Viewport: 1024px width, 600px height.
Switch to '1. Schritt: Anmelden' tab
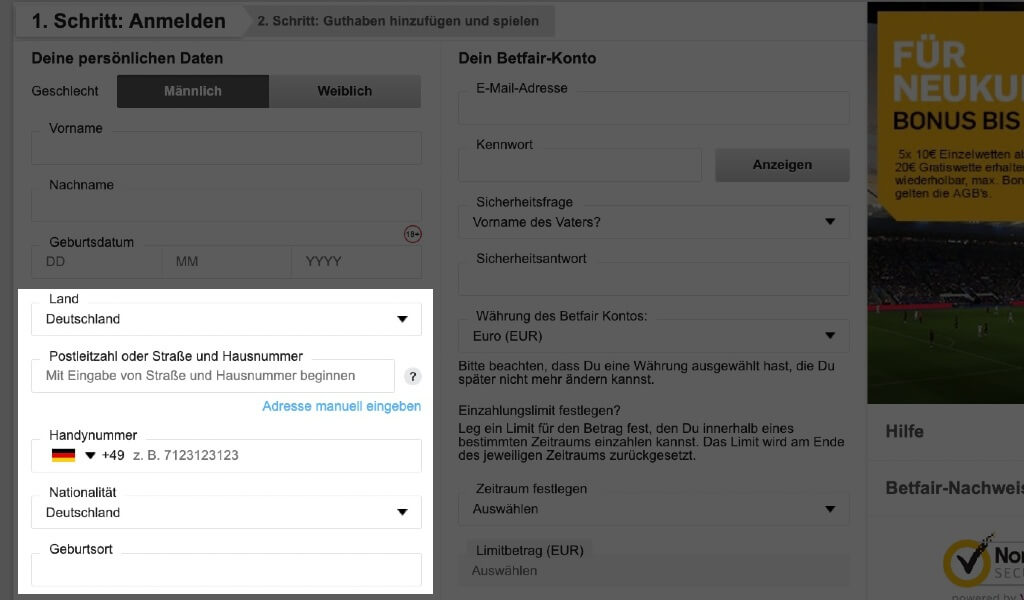(129, 21)
